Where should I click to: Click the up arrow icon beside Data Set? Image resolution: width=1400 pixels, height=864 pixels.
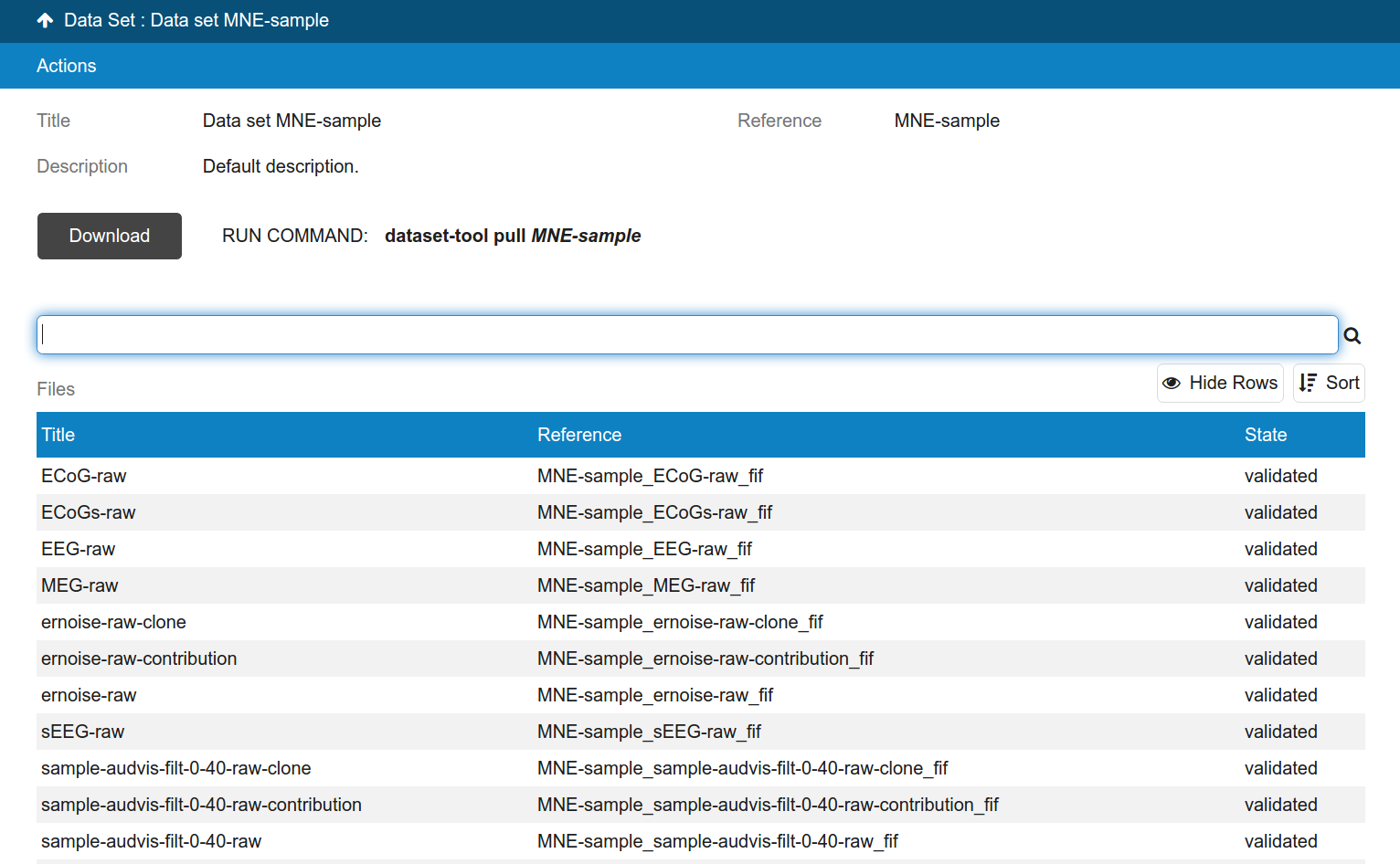pos(45,20)
